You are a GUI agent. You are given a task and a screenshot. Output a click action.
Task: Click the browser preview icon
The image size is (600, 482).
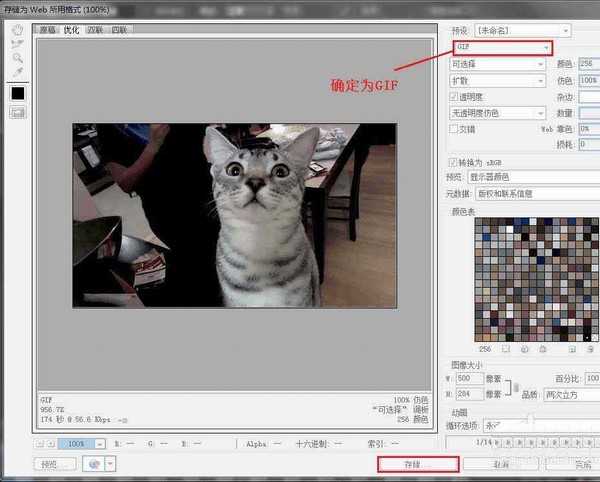[95, 464]
